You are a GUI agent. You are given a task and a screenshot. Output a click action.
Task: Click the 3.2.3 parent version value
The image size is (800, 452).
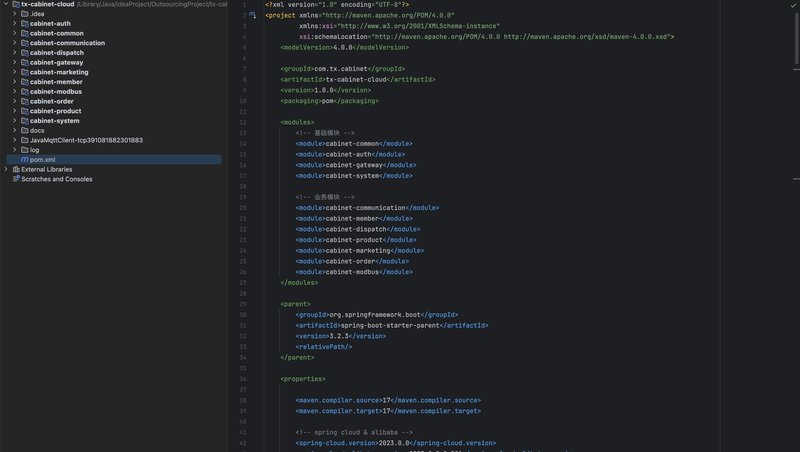click(x=339, y=336)
